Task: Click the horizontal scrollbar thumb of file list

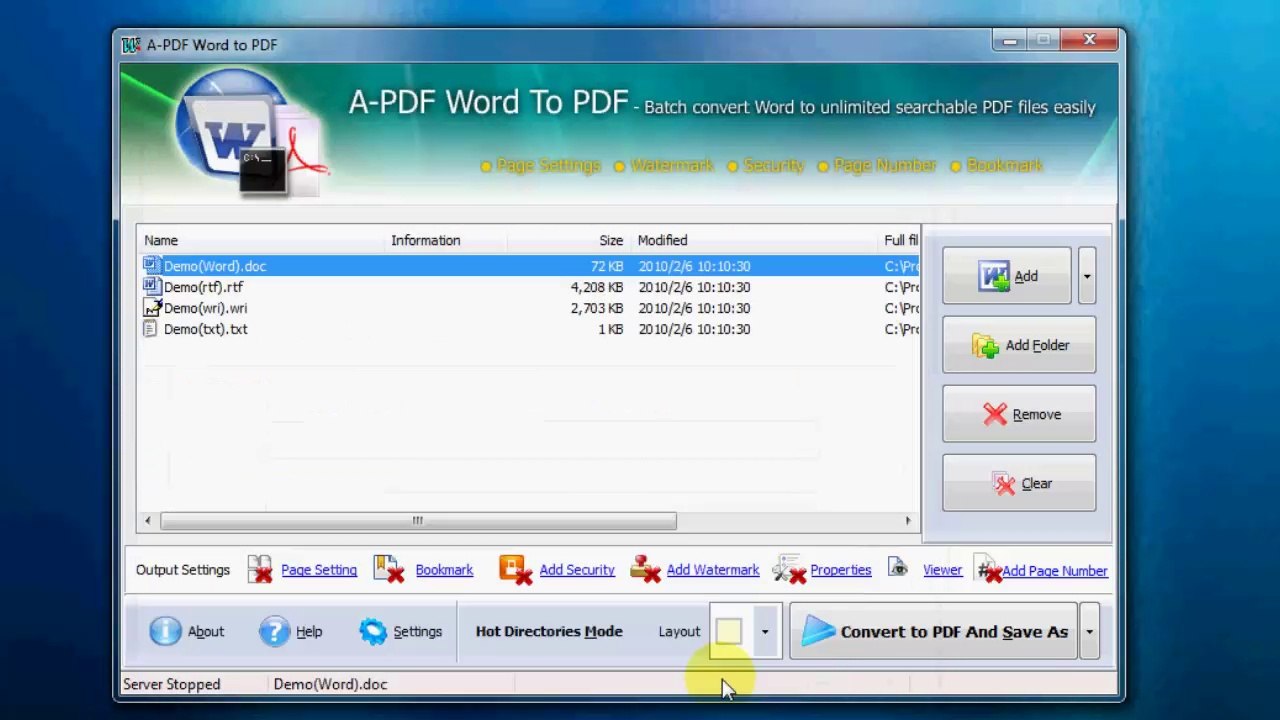Action: click(x=418, y=520)
